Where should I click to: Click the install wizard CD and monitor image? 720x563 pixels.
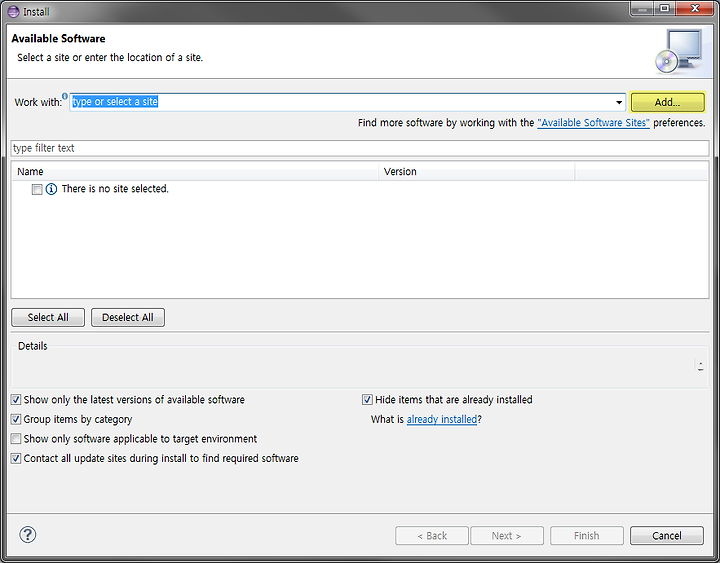point(679,51)
